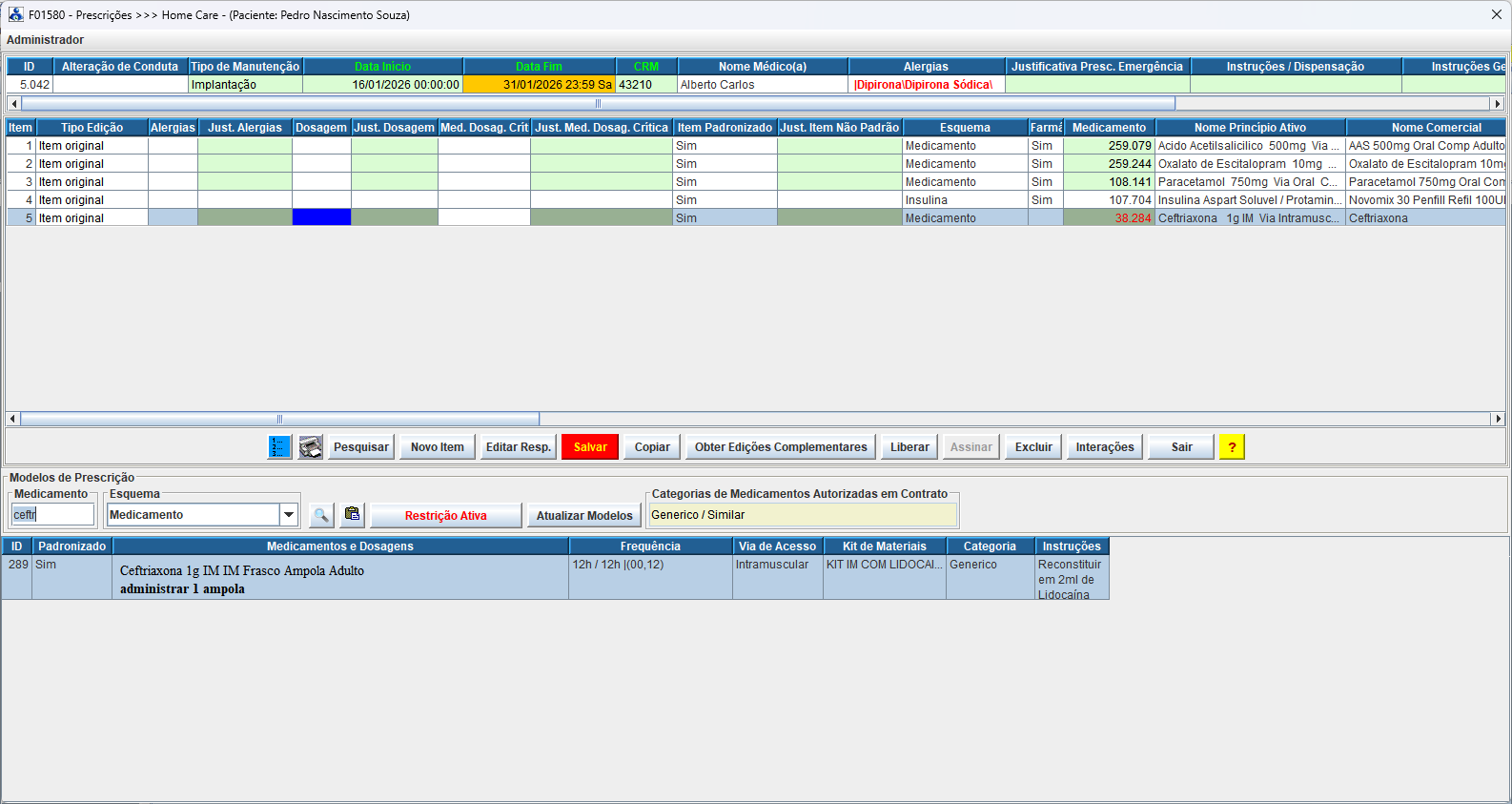Select the Esquema combo box showing Medicamento
This screenshot has width=1512, height=804.
[194, 515]
